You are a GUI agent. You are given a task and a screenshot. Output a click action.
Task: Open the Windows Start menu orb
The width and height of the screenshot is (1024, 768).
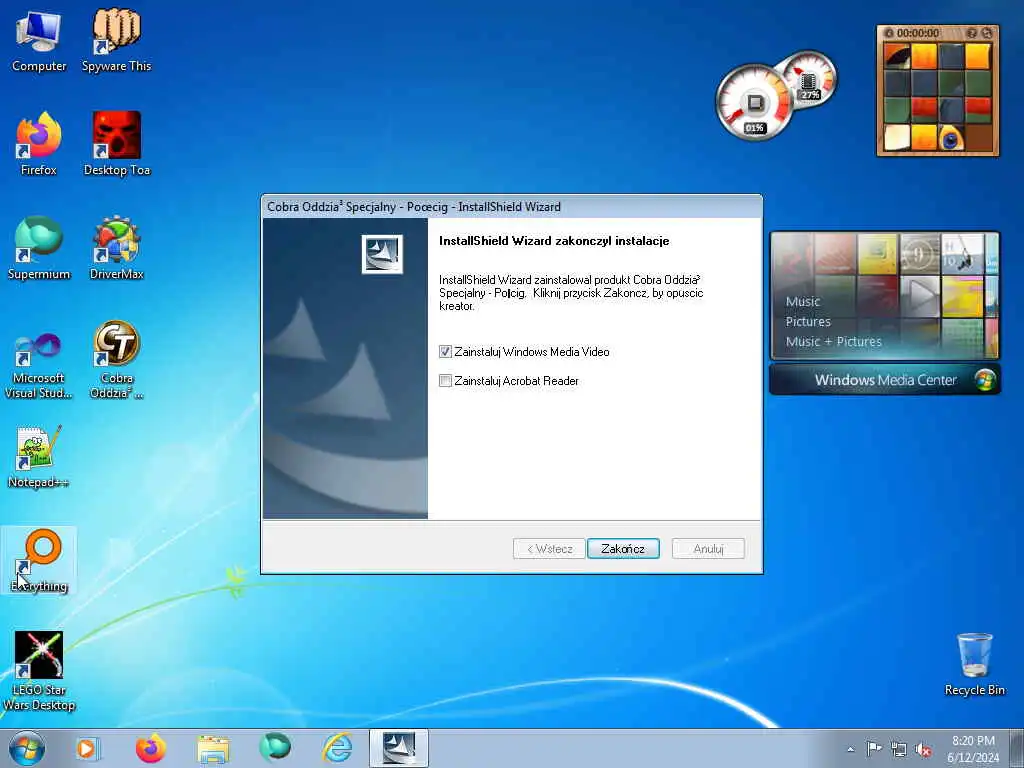27,748
